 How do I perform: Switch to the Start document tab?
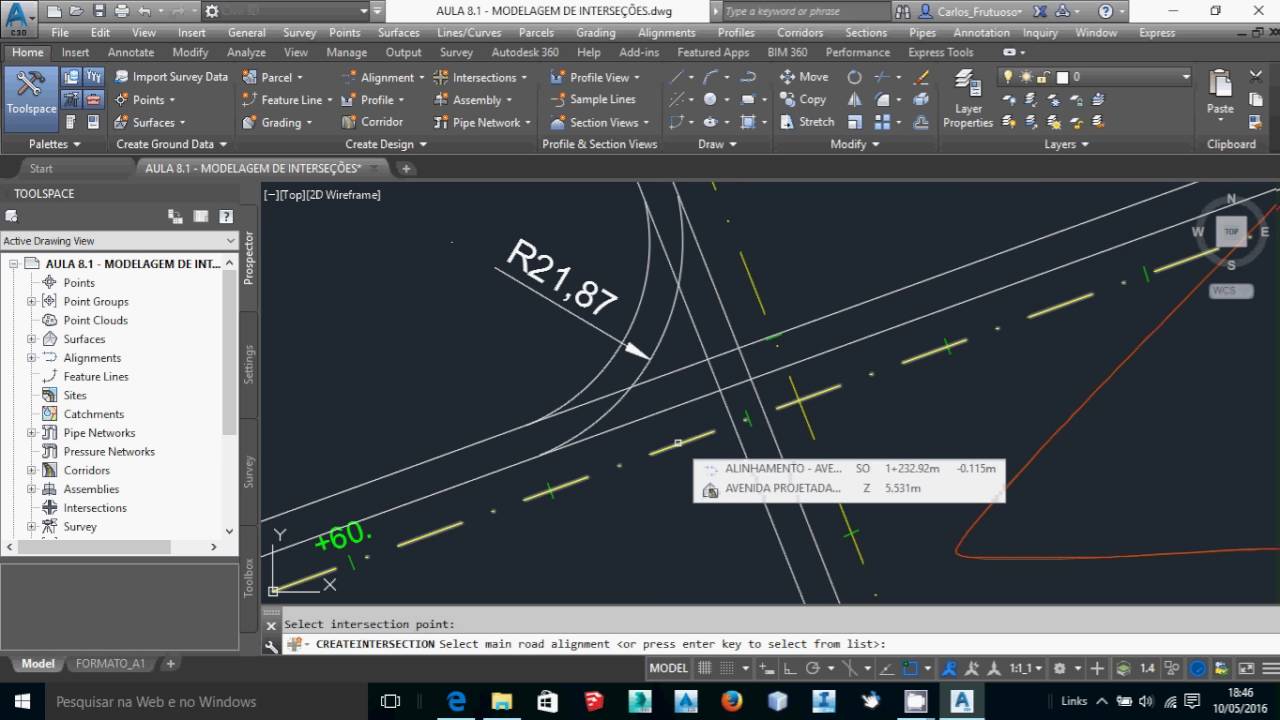tap(41, 168)
